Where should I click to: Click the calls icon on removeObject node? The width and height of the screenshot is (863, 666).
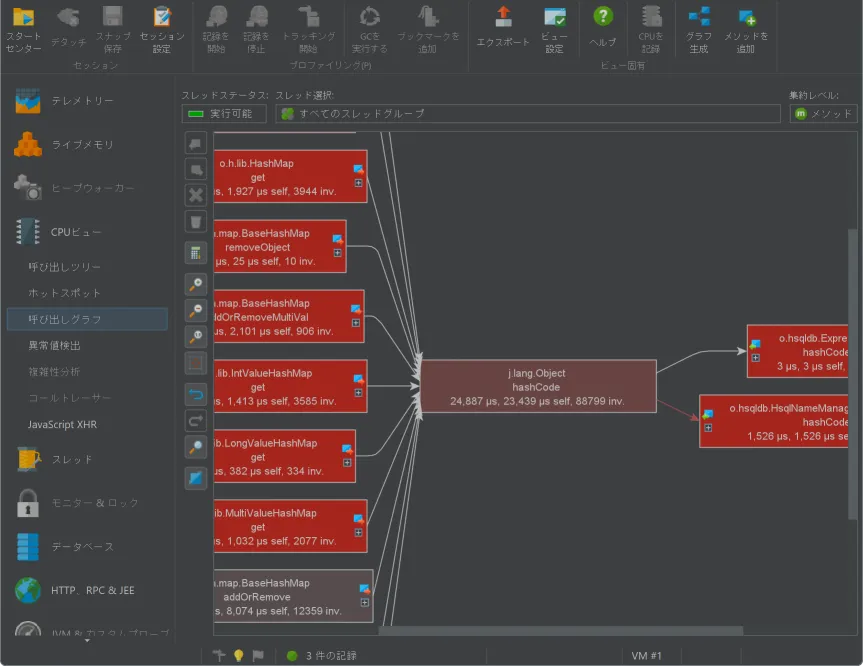pyautogui.click(x=338, y=239)
